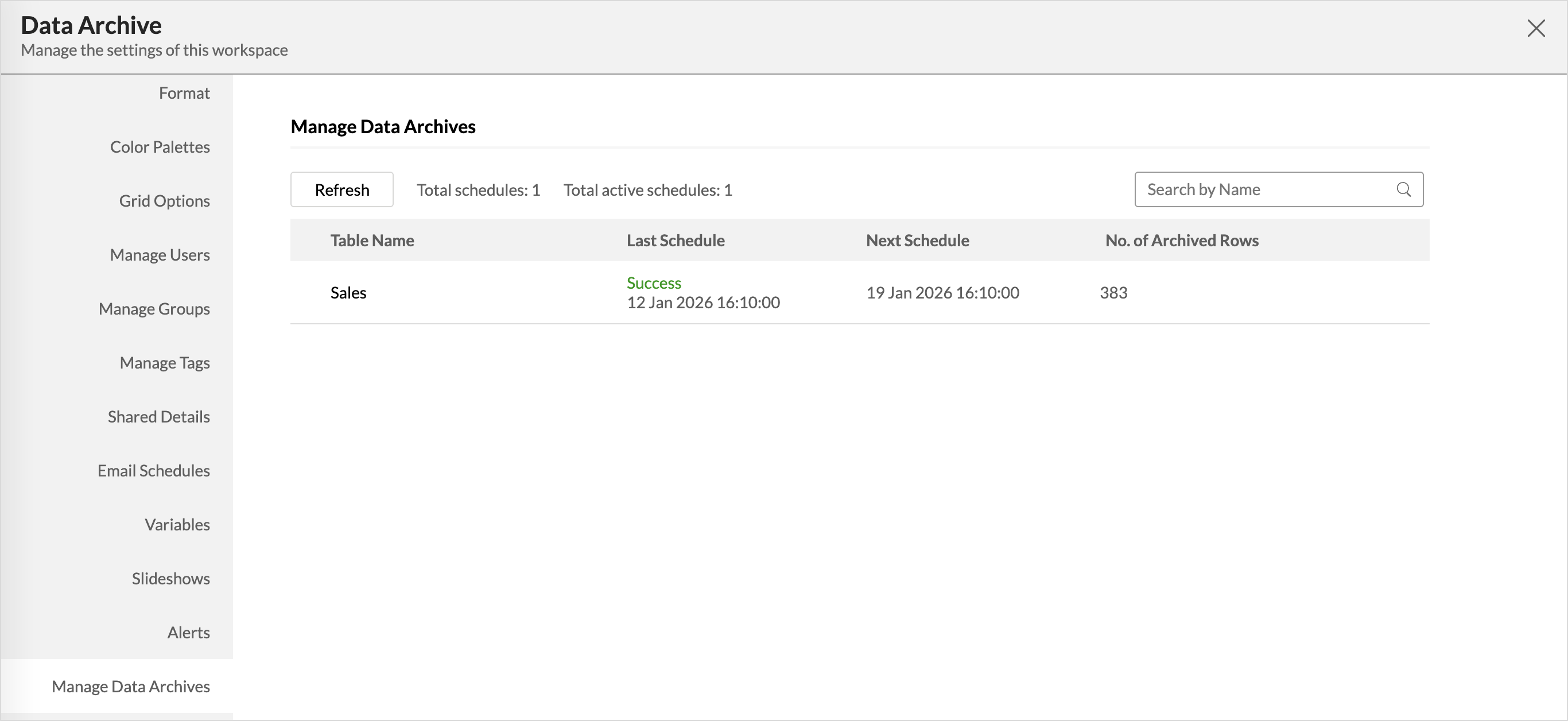Select Manage Data Archives sidebar item
The image size is (1568, 721).
(130, 687)
